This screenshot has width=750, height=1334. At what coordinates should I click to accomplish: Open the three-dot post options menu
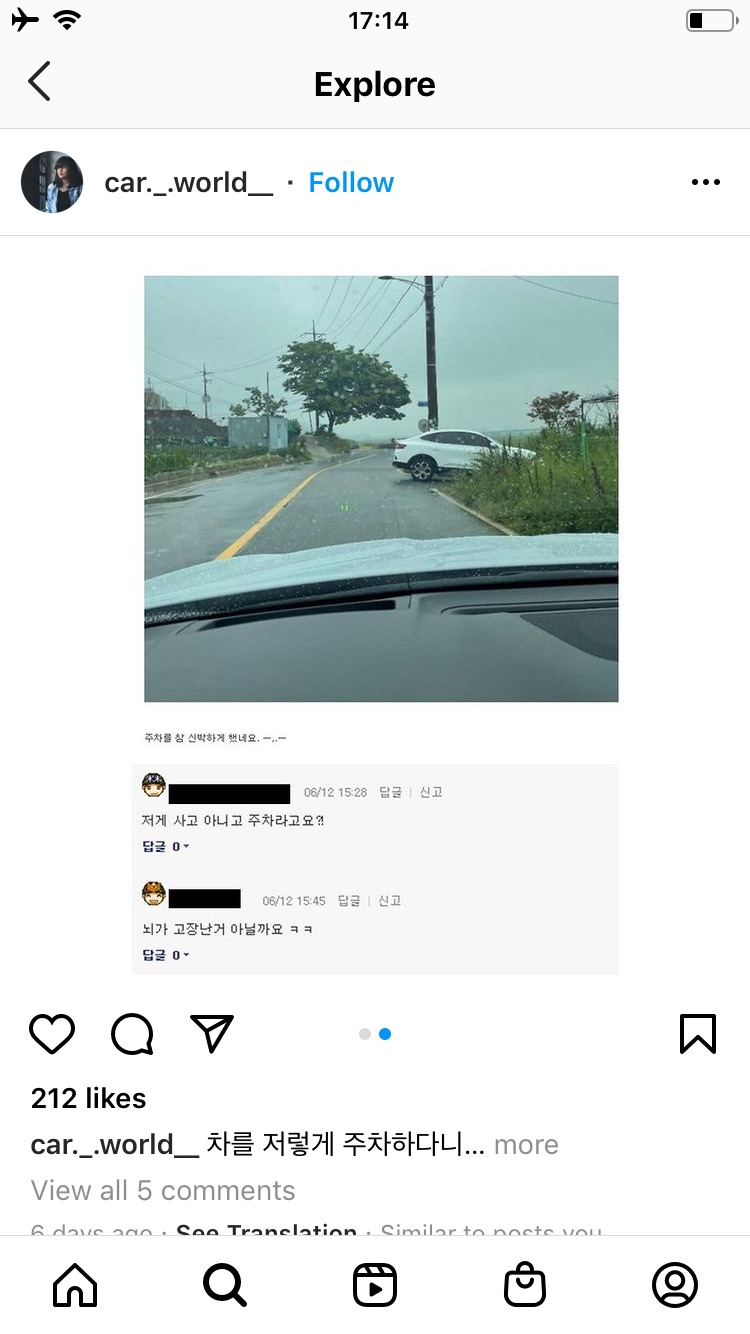point(705,182)
